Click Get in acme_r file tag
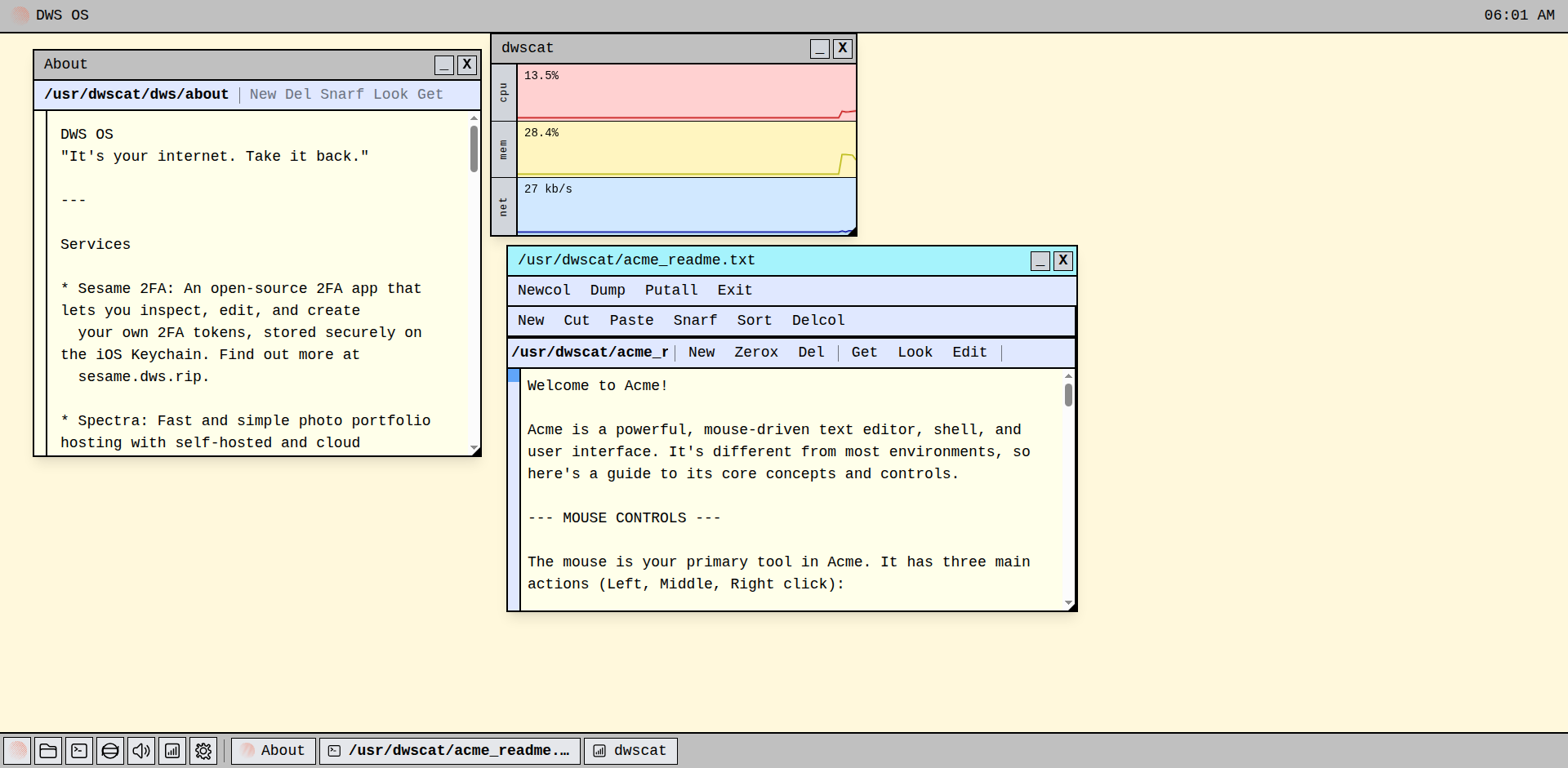 [x=864, y=353]
